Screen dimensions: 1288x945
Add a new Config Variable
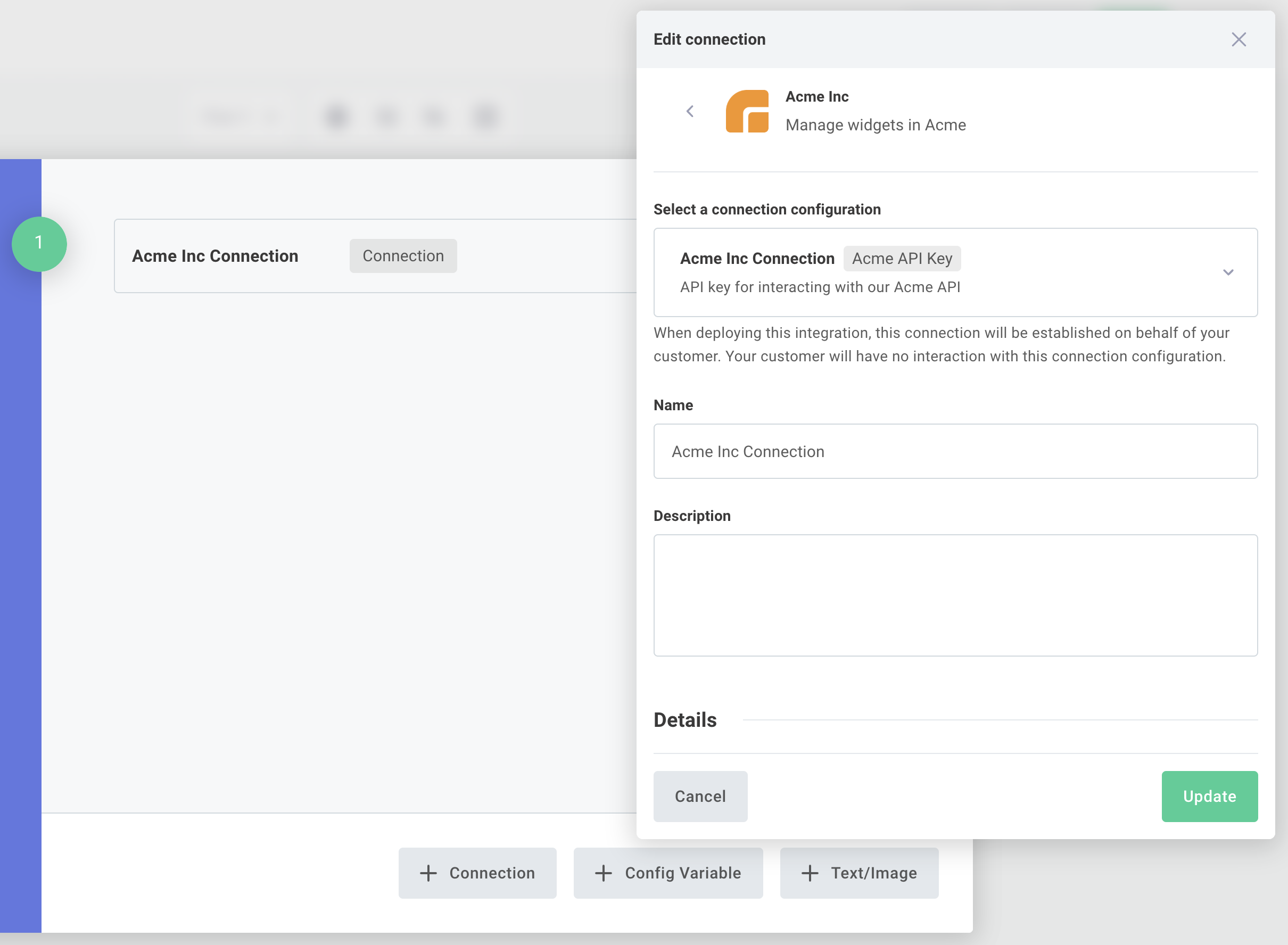click(668, 873)
